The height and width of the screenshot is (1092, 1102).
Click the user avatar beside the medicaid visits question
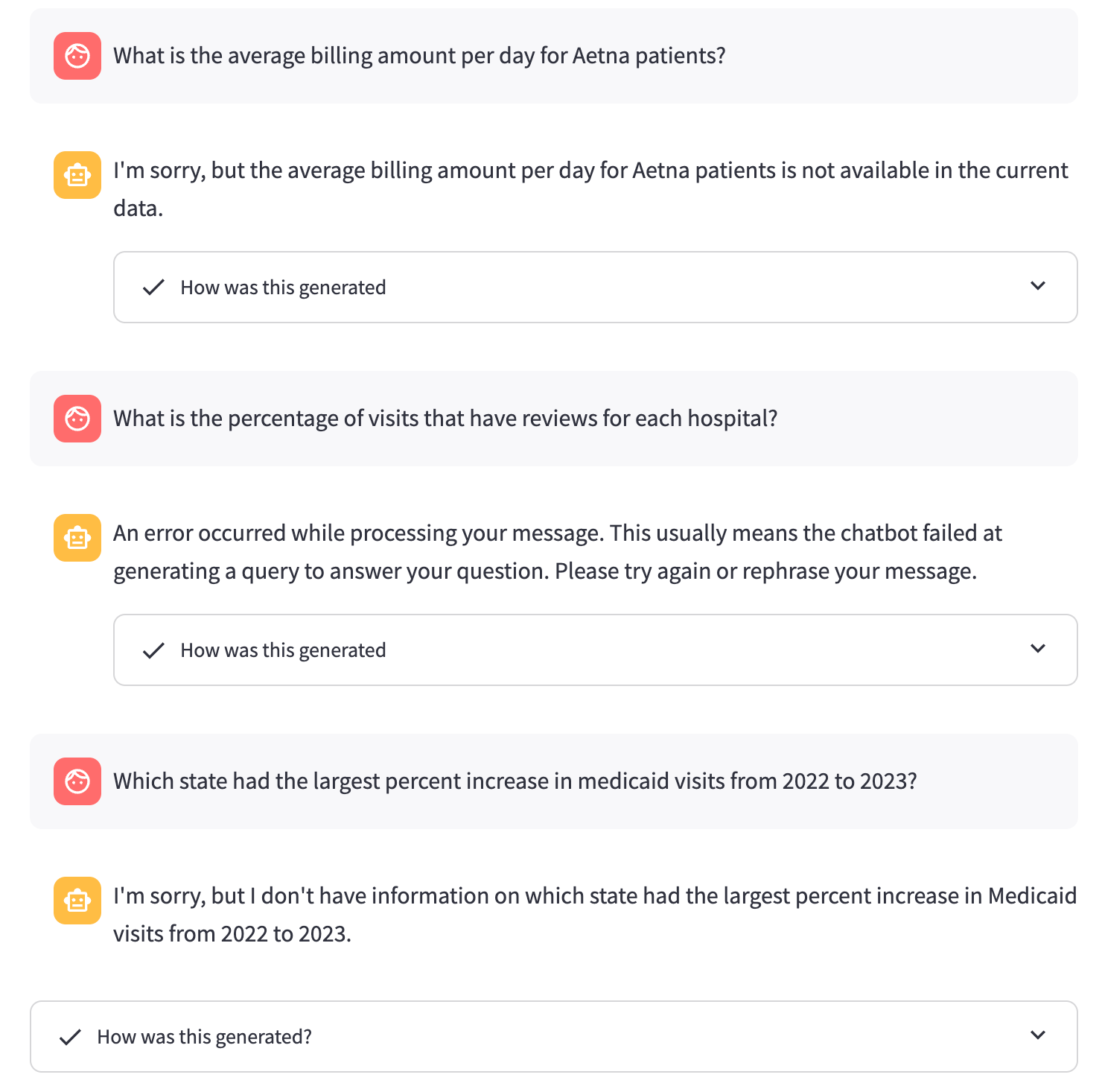pos(77,781)
